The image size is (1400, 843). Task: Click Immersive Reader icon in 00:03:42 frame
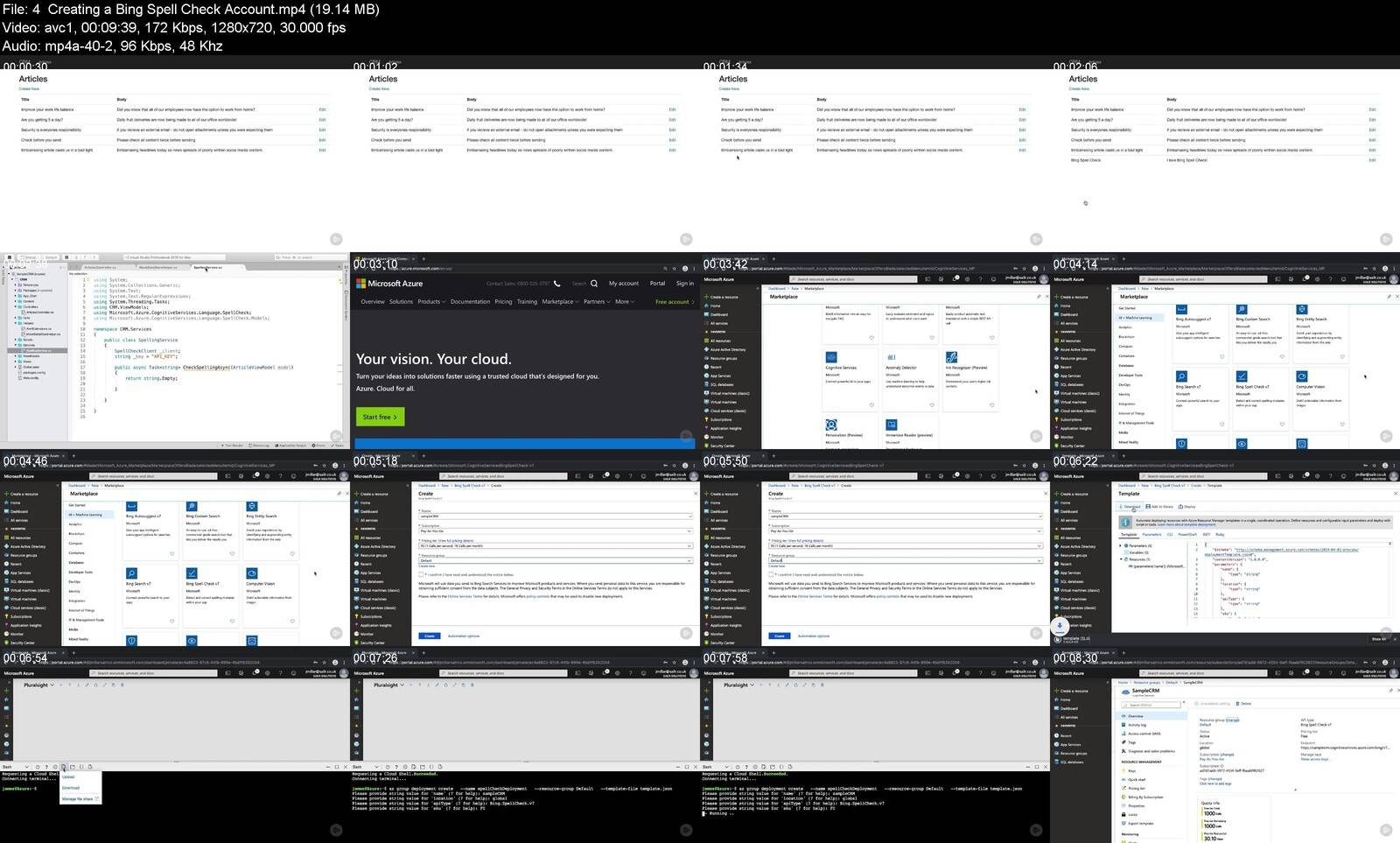pos(892,425)
